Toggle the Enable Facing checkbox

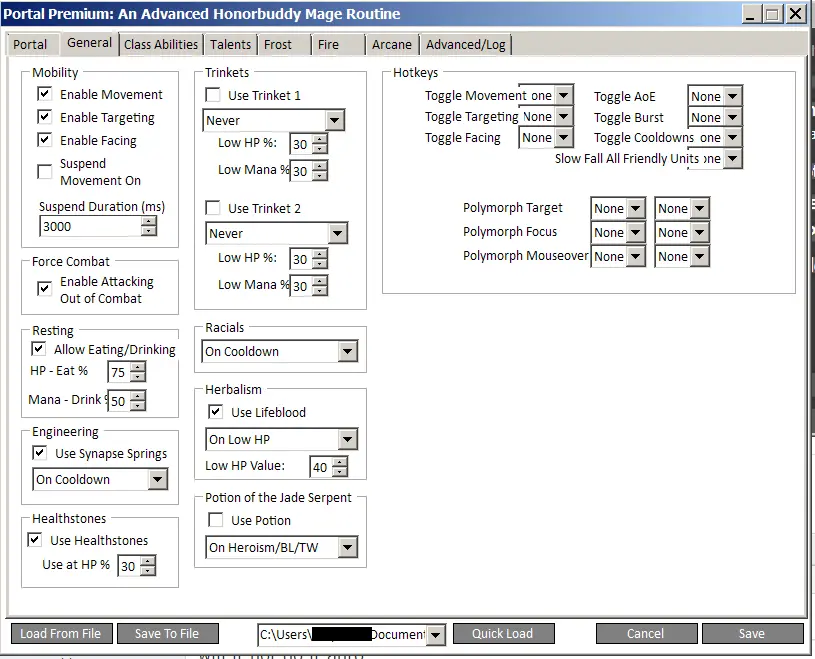click(x=45, y=140)
